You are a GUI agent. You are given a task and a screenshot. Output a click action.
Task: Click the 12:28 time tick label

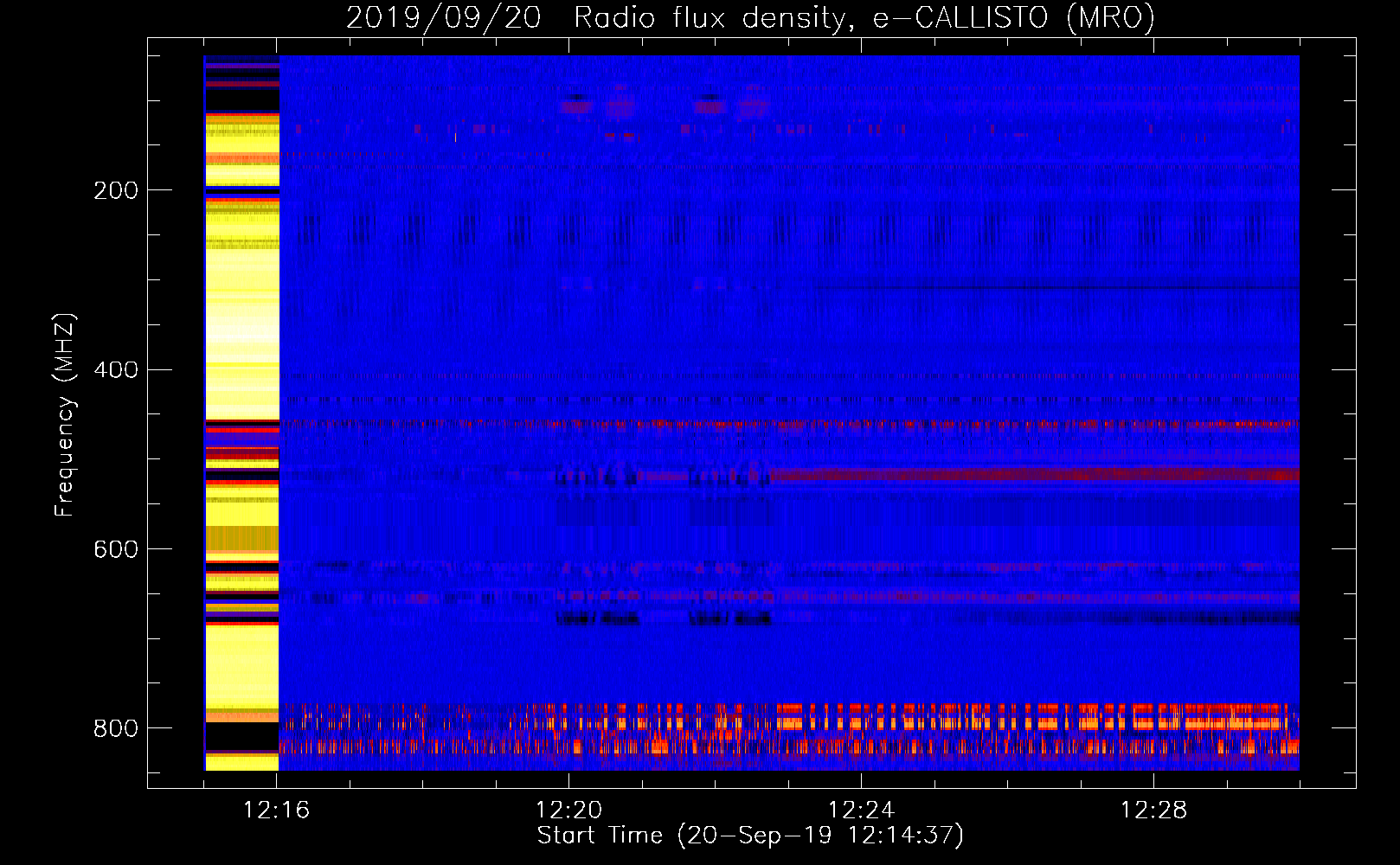click(1153, 810)
